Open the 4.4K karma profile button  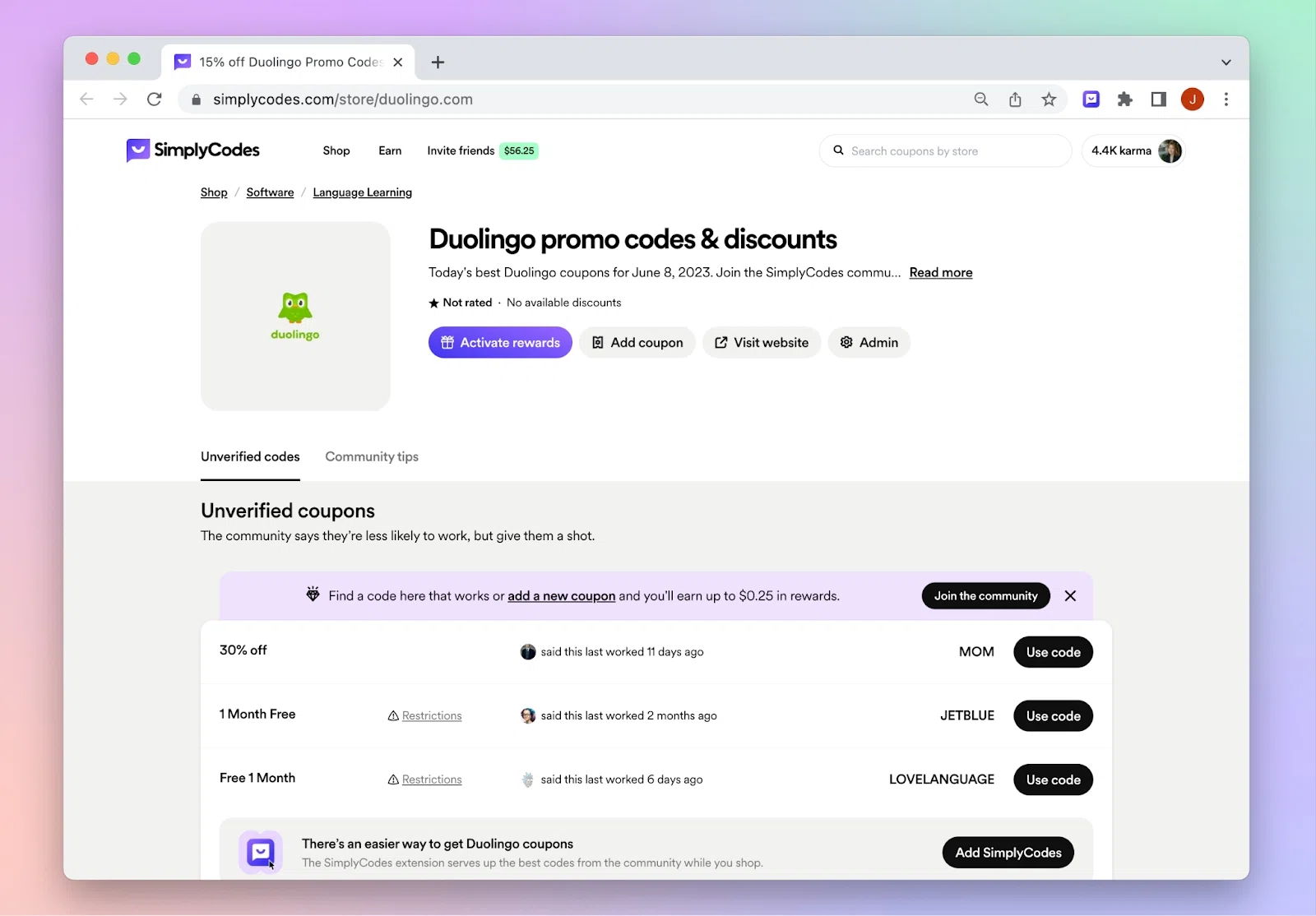tap(1133, 151)
